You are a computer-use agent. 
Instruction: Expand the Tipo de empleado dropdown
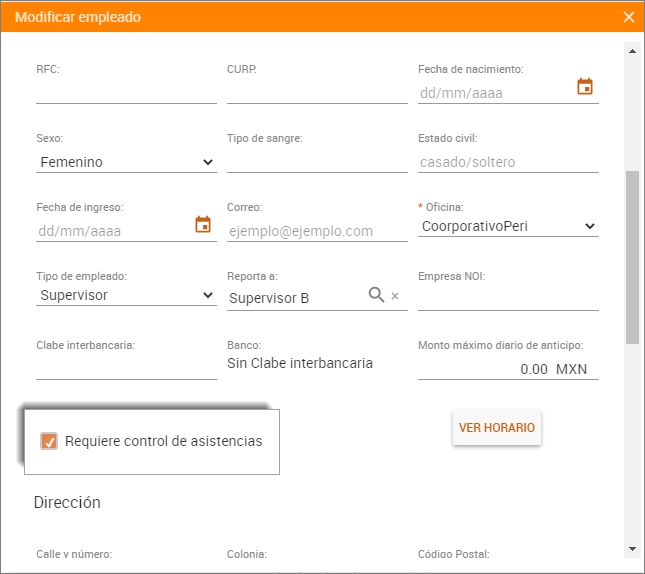[126, 295]
